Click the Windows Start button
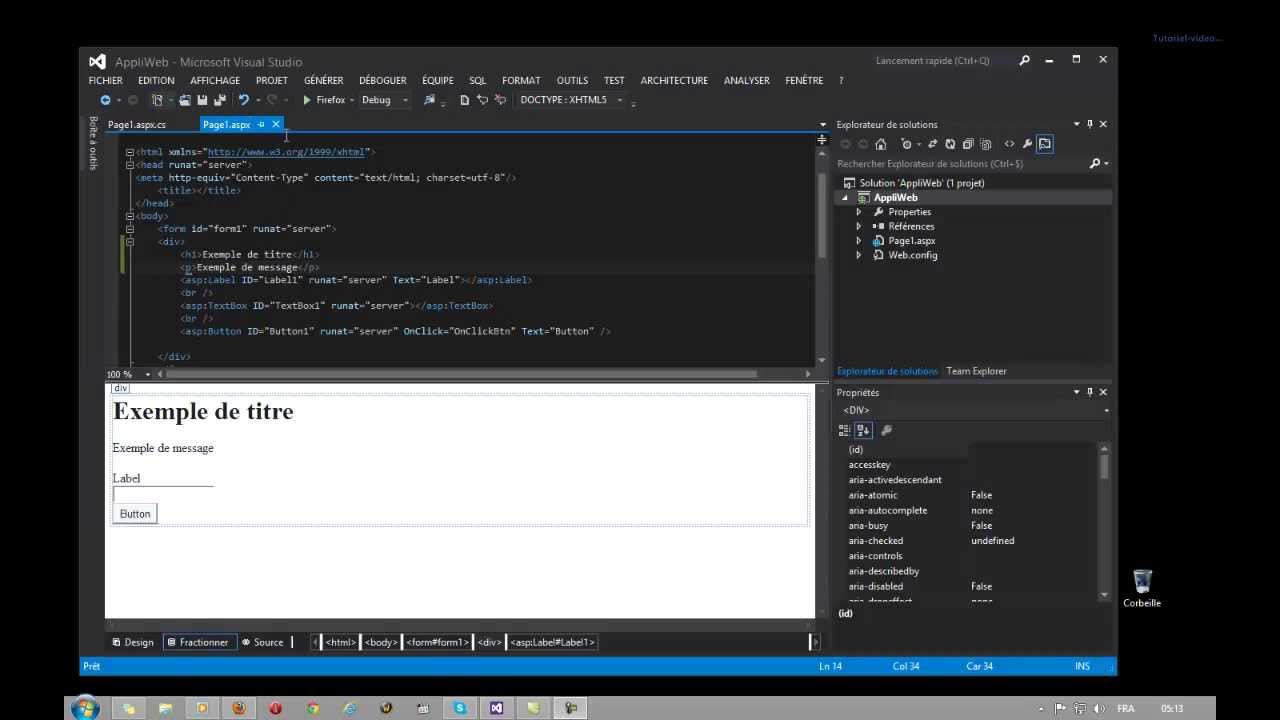 (86, 708)
